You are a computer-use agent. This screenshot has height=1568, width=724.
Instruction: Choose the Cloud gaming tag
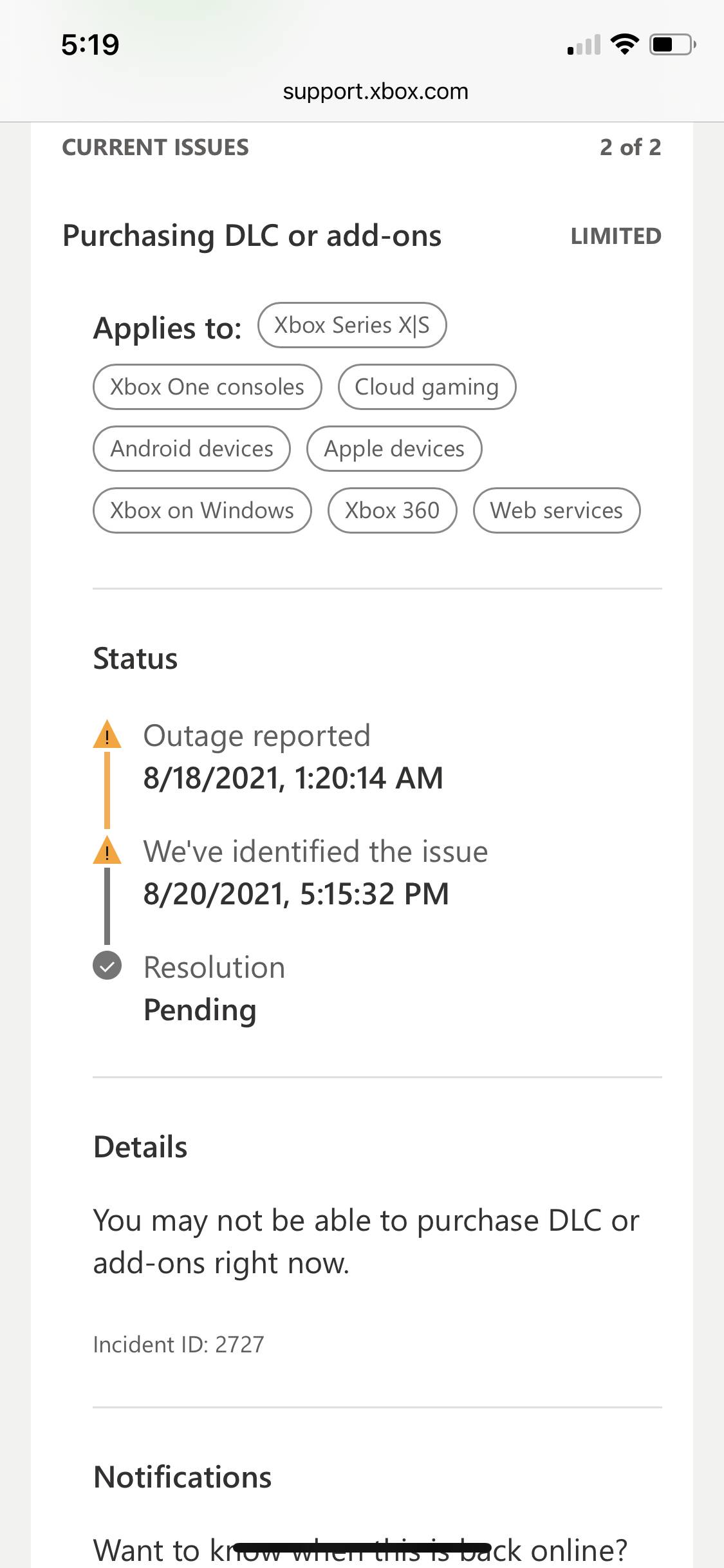pos(427,387)
